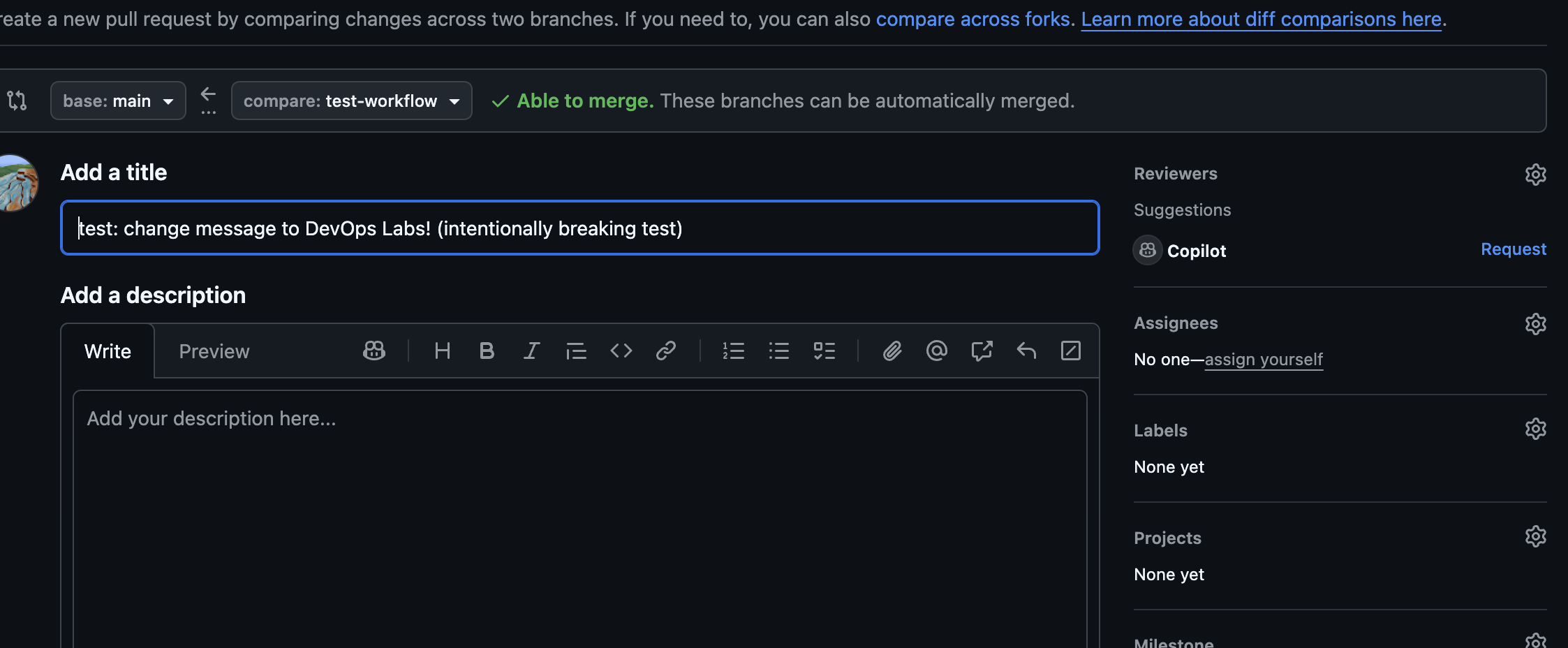
Task: Open the Reviewers gear settings menu
Action: (x=1535, y=174)
